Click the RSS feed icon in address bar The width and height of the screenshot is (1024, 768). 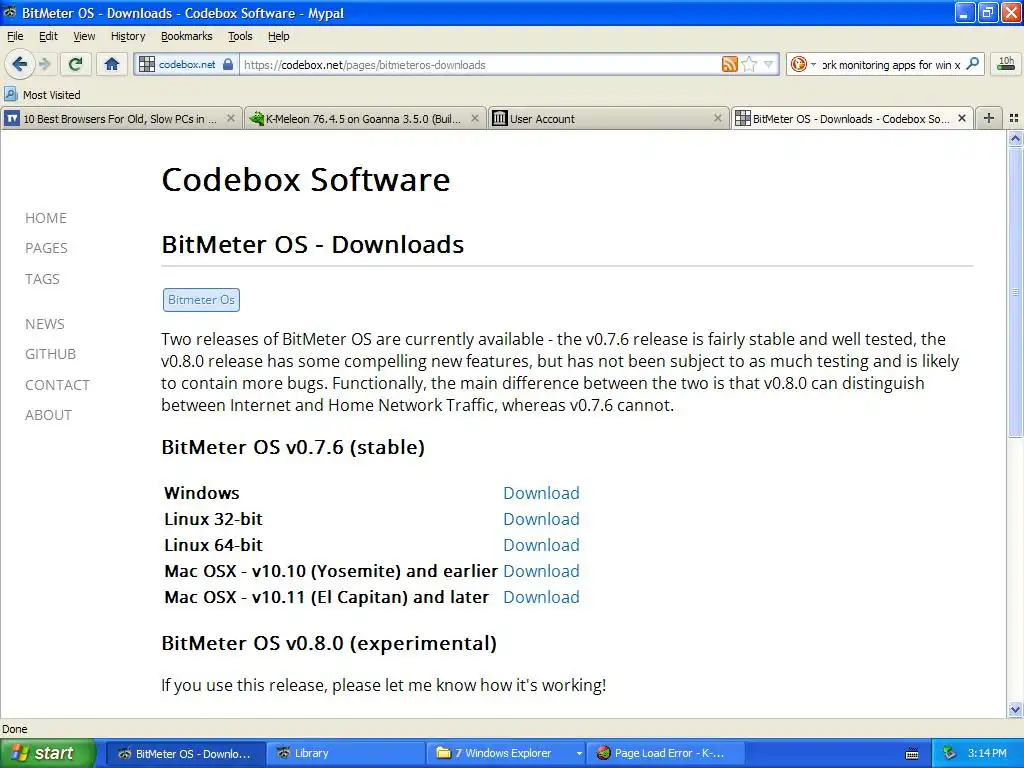[x=729, y=64]
